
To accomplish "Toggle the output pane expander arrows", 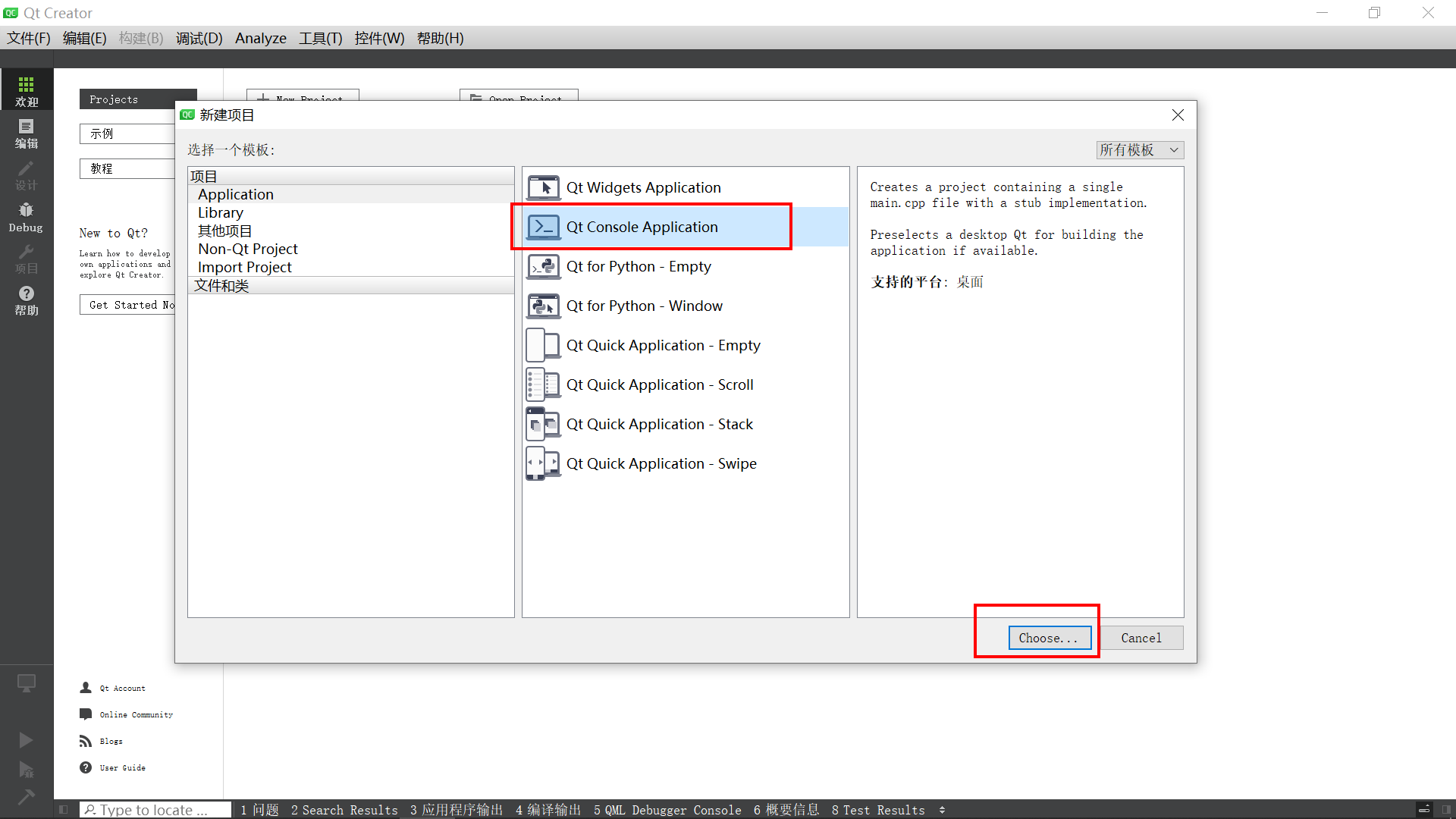I will [x=942, y=810].
